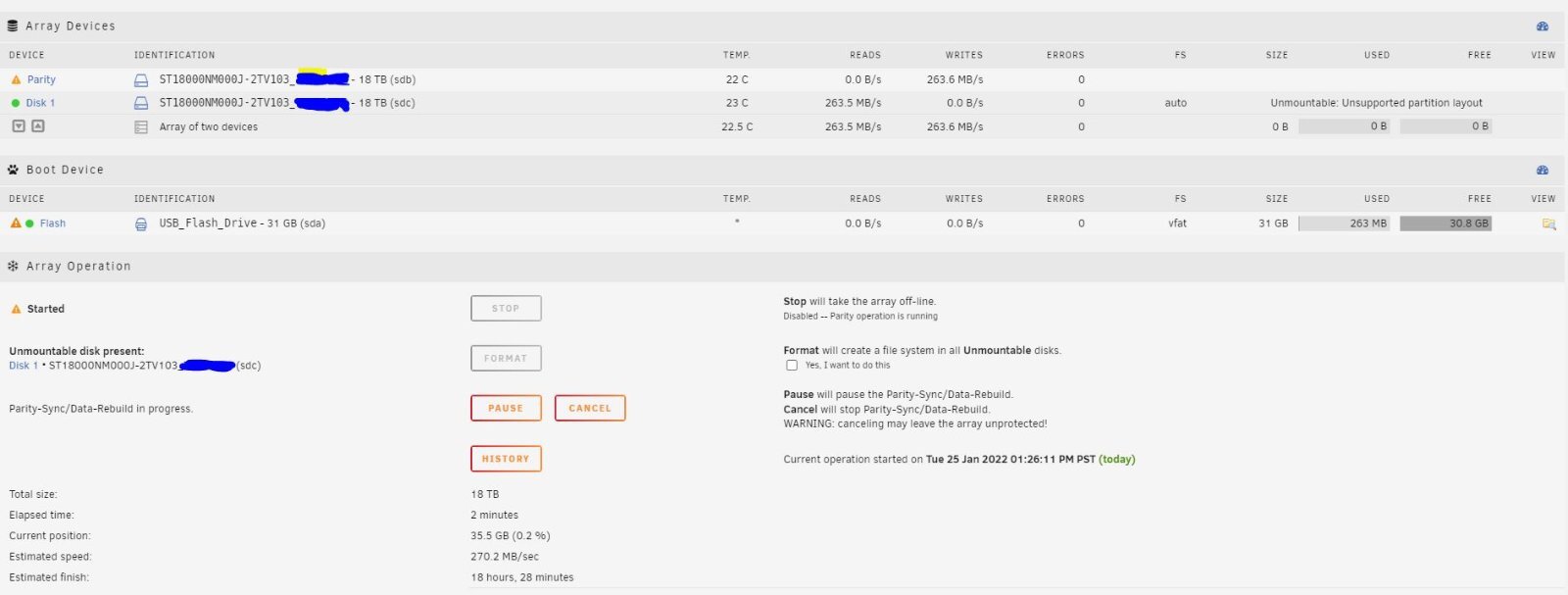Expand rows with the up arrow toggle

coord(38,125)
